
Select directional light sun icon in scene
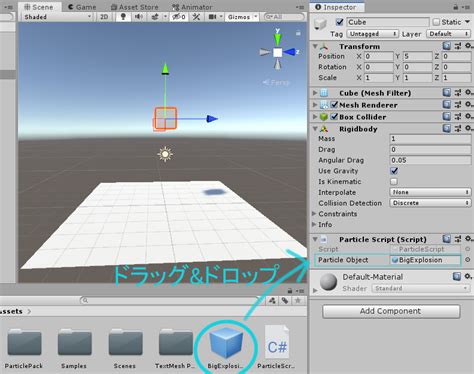[x=165, y=154]
